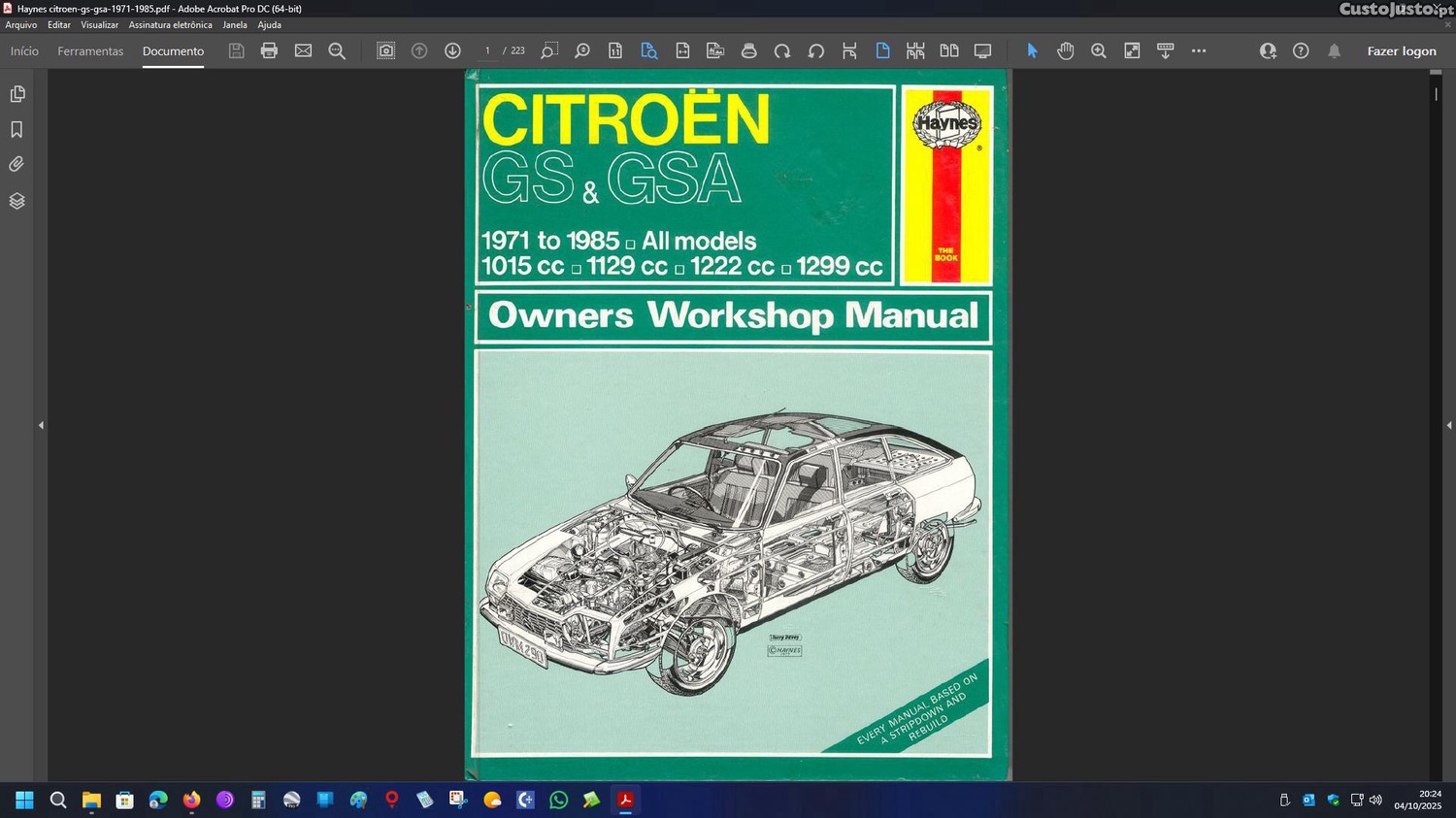Toggle single page view mode
The width and height of the screenshot is (1456, 818).
click(882, 50)
